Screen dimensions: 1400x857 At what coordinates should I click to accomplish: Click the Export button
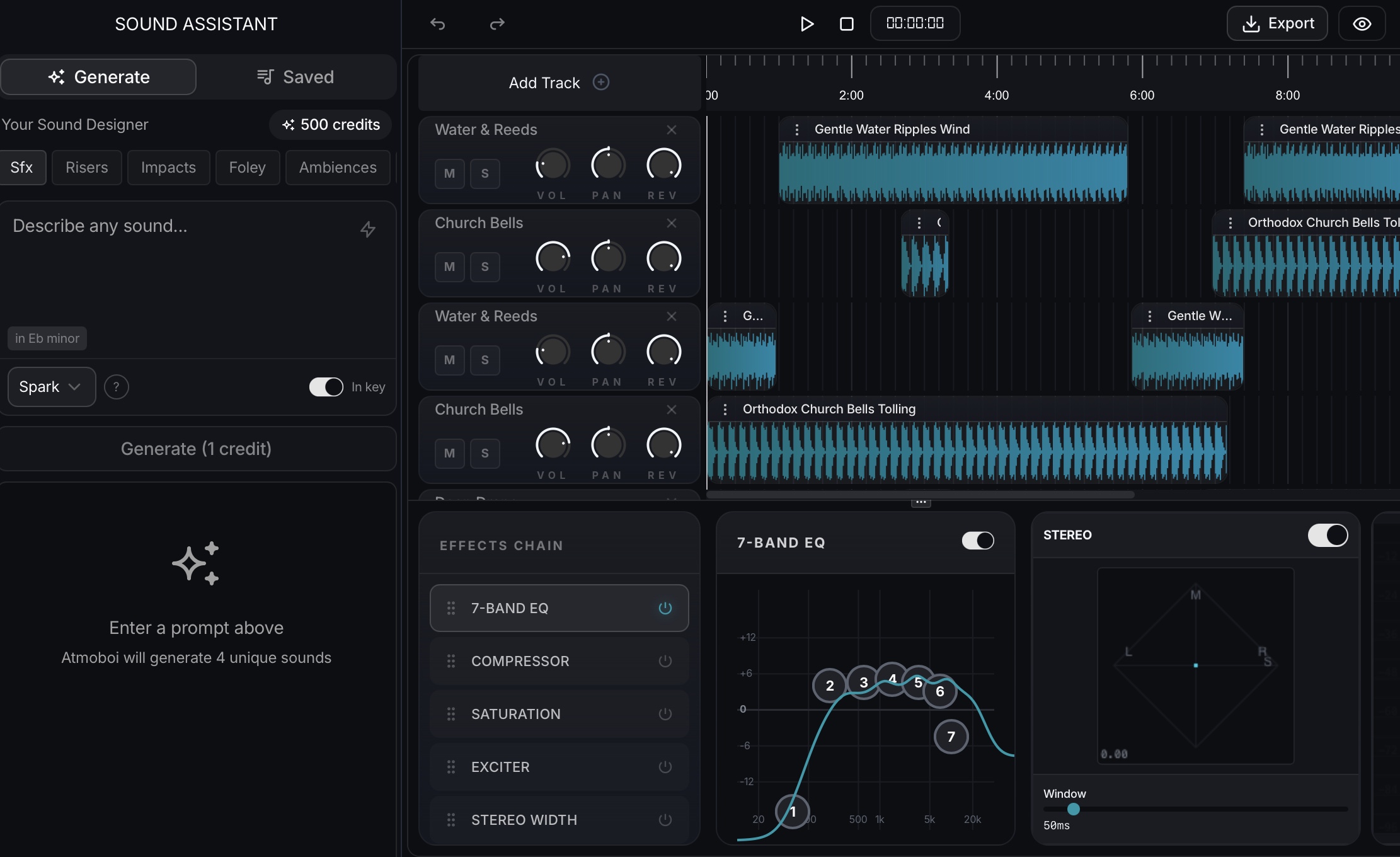click(1277, 24)
